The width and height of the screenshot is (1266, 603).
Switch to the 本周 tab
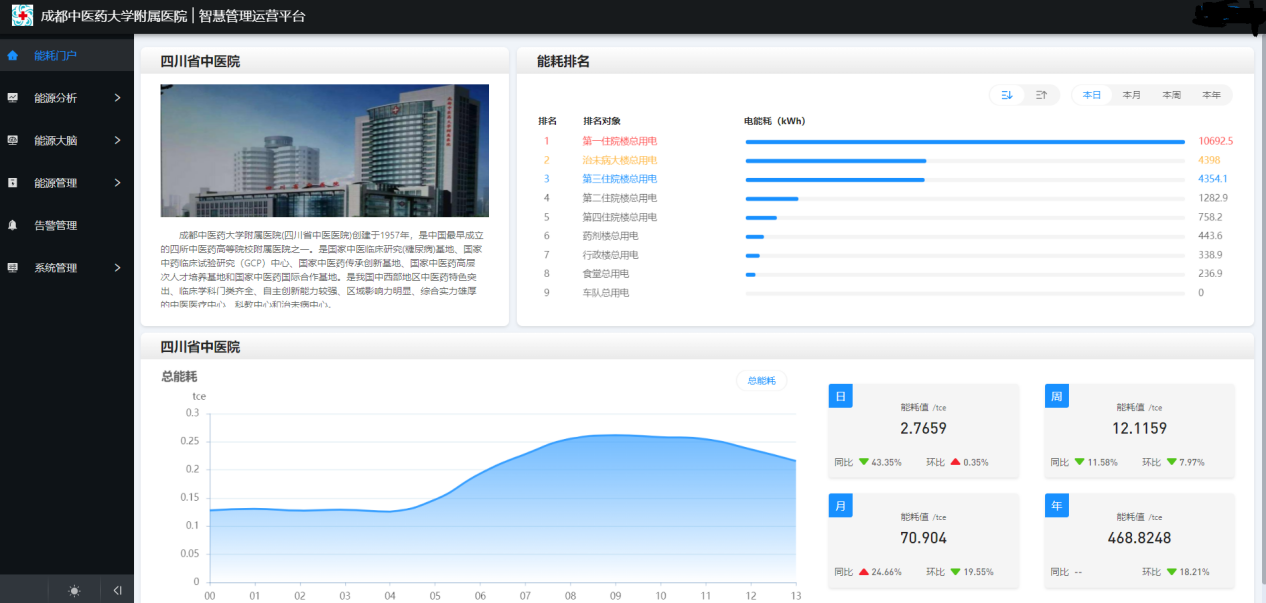1171,94
